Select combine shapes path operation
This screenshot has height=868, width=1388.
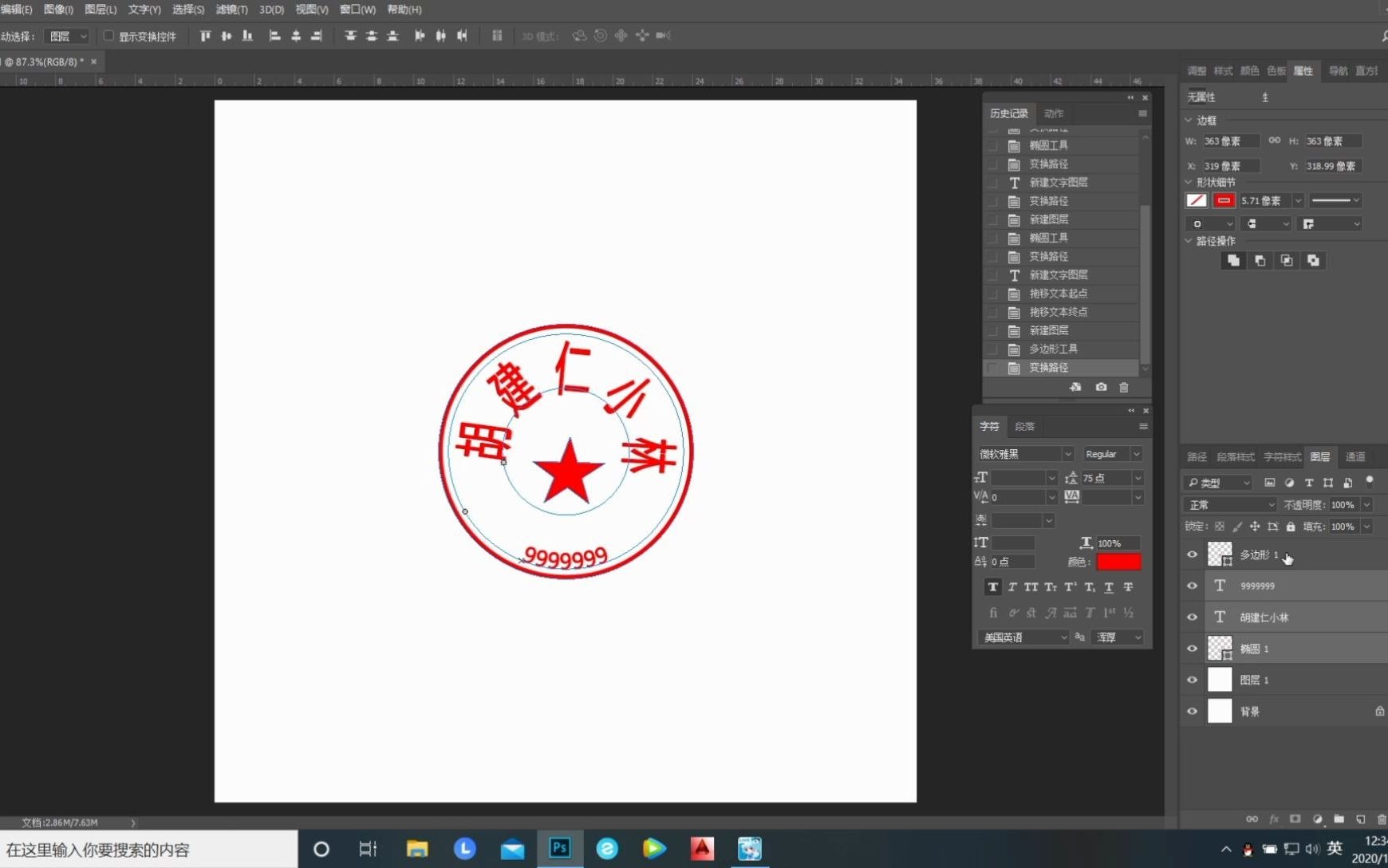1233,260
